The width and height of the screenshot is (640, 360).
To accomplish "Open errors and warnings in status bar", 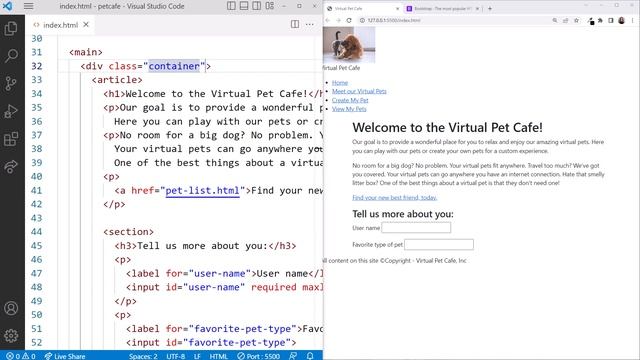I will click(x=21, y=356).
